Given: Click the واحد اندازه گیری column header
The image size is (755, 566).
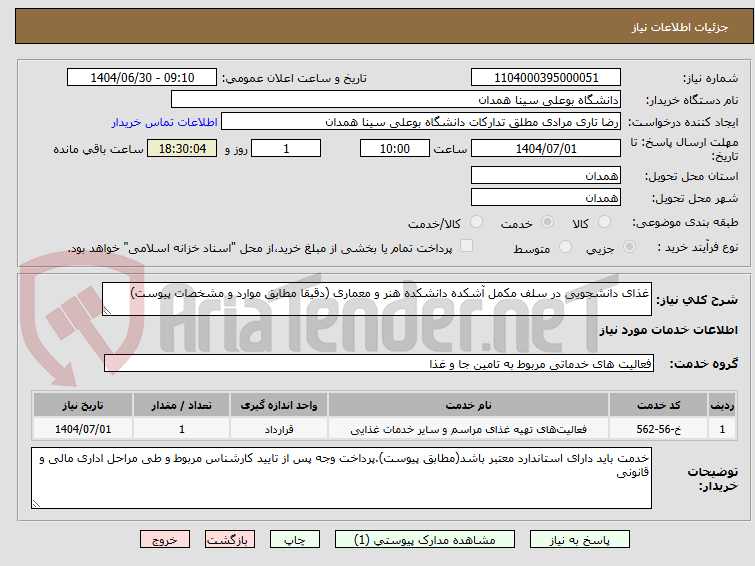Looking at the screenshot, I should click(x=279, y=405).
